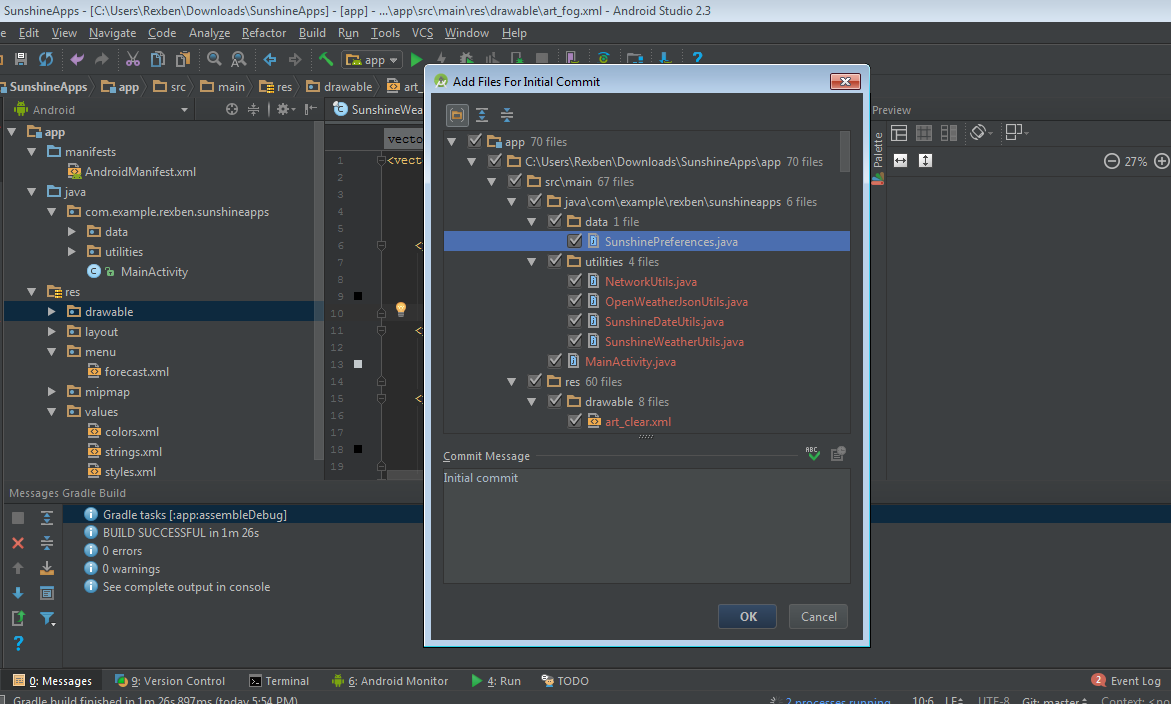Open the app run configuration dropdown
The image size is (1171, 704).
tap(371, 59)
